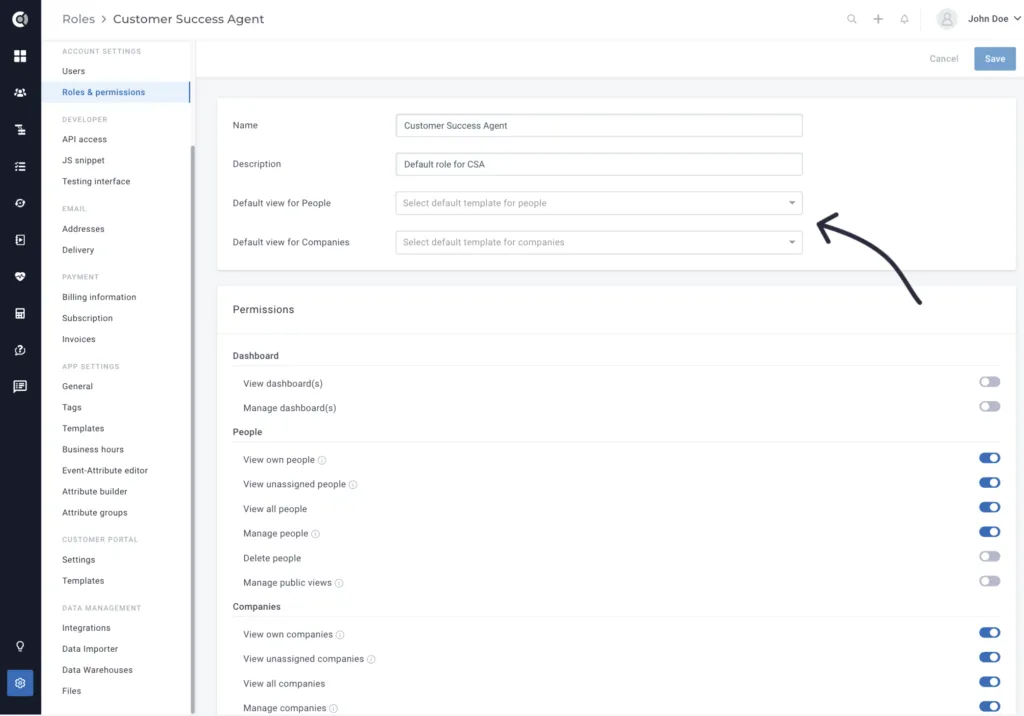This screenshot has width=1024, height=716.
Task: Turn off the View all people toggle
Action: coord(989,508)
